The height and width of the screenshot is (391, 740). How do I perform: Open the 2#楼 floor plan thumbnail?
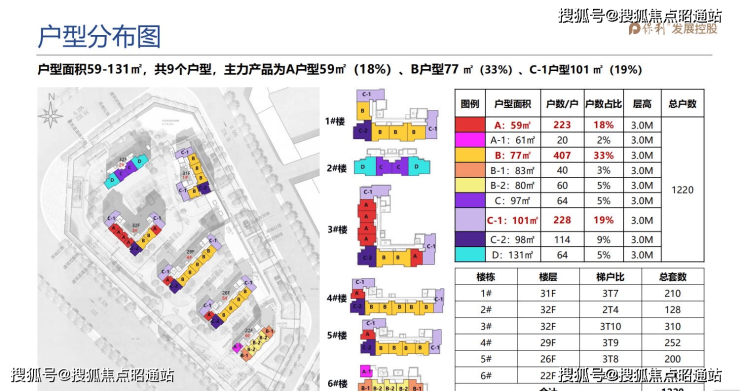pos(392,163)
